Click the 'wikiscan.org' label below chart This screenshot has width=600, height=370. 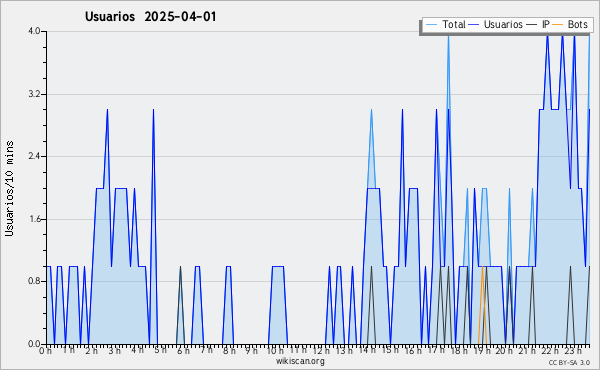tap(300, 361)
